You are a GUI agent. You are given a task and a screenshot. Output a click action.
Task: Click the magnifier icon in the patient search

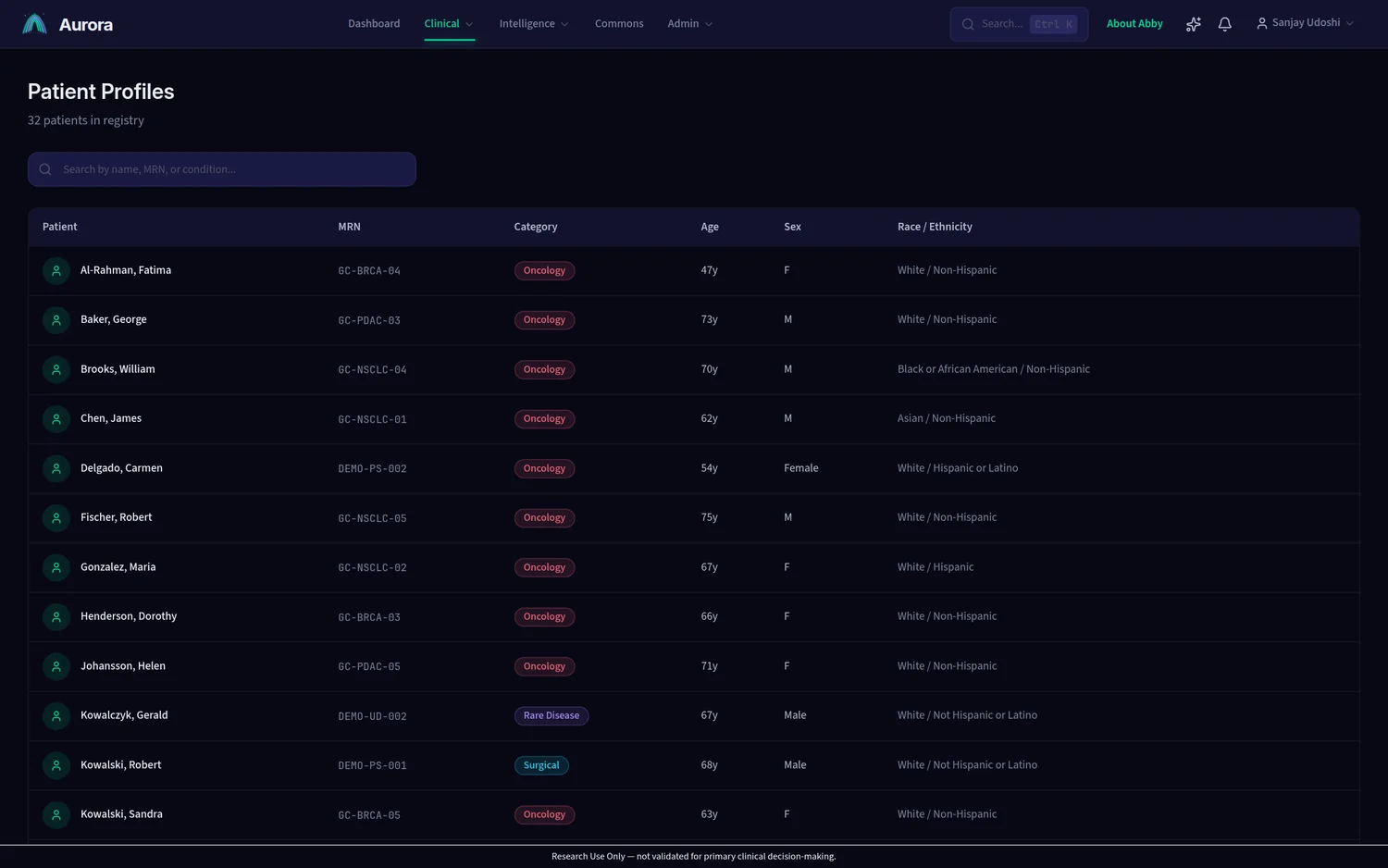pyautogui.click(x=45, y=169)
